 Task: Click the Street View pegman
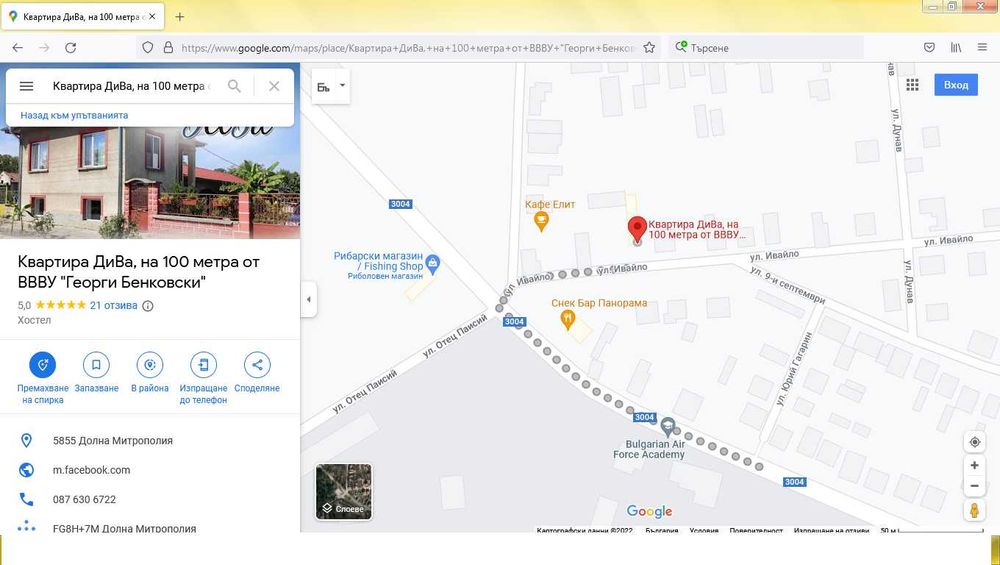click(x=974, y=510)
